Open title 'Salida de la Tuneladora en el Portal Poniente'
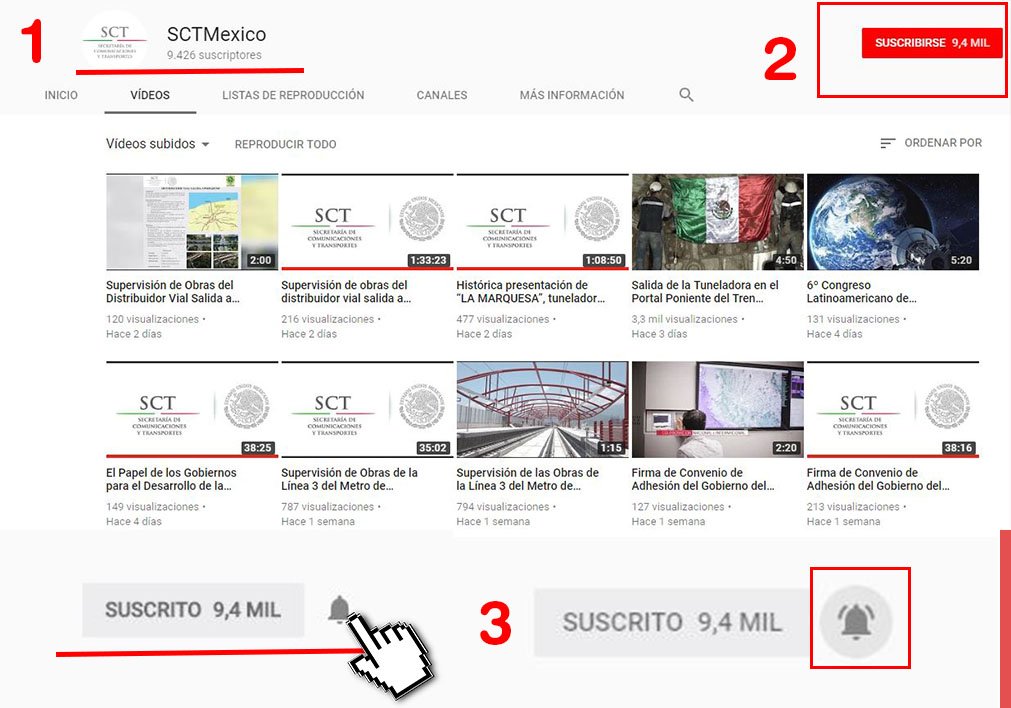The height and width of the screenshot is (708, 1011). [x=705, y=291]
